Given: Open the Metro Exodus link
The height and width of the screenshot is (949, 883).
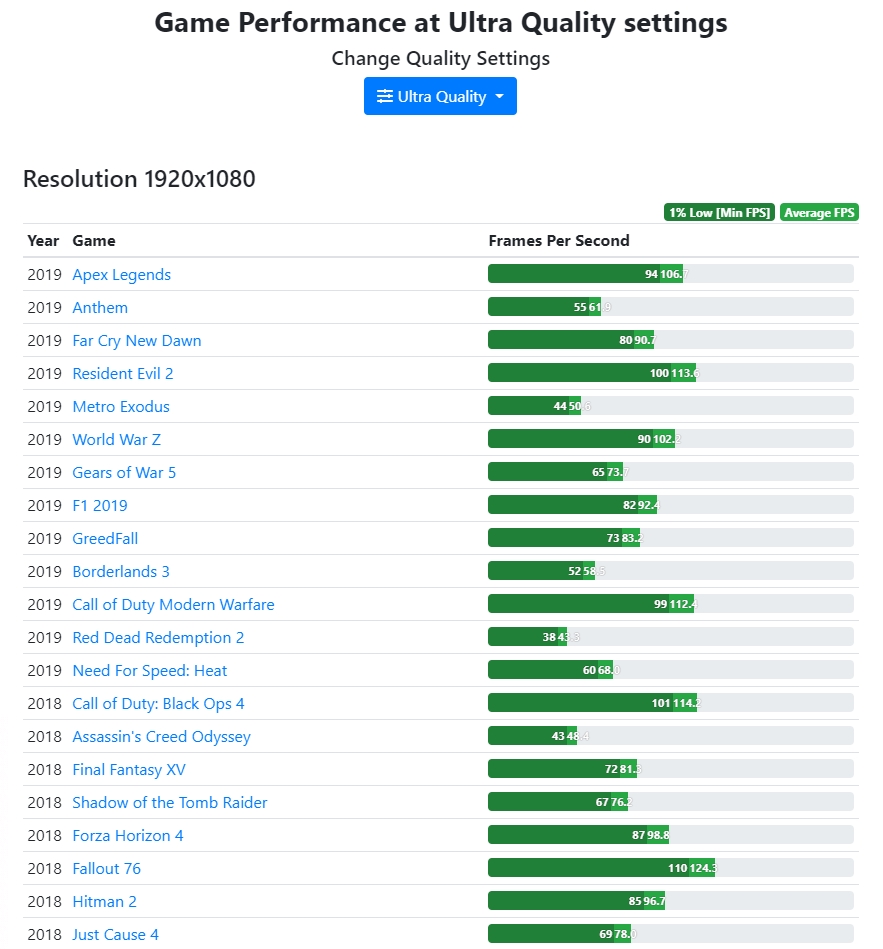Looking at the screenshot, I should [x=121, y=407].
